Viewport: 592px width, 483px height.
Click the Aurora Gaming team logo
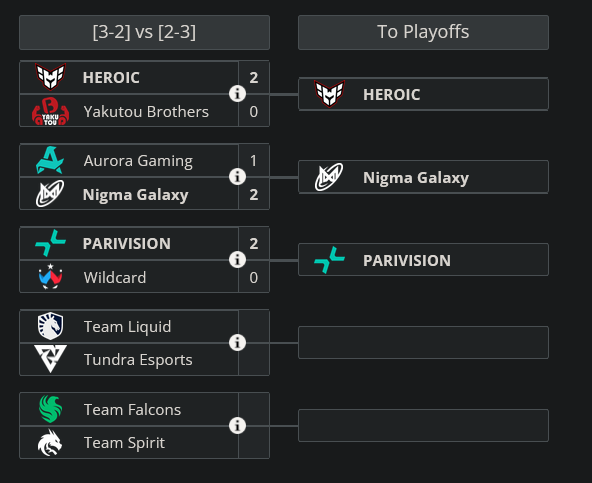[50, 160]
